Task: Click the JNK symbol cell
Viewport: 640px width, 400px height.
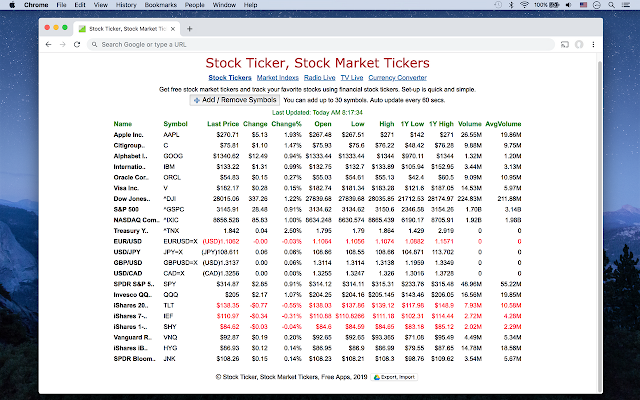Action: pyautogui.click(x=169, y=358)
